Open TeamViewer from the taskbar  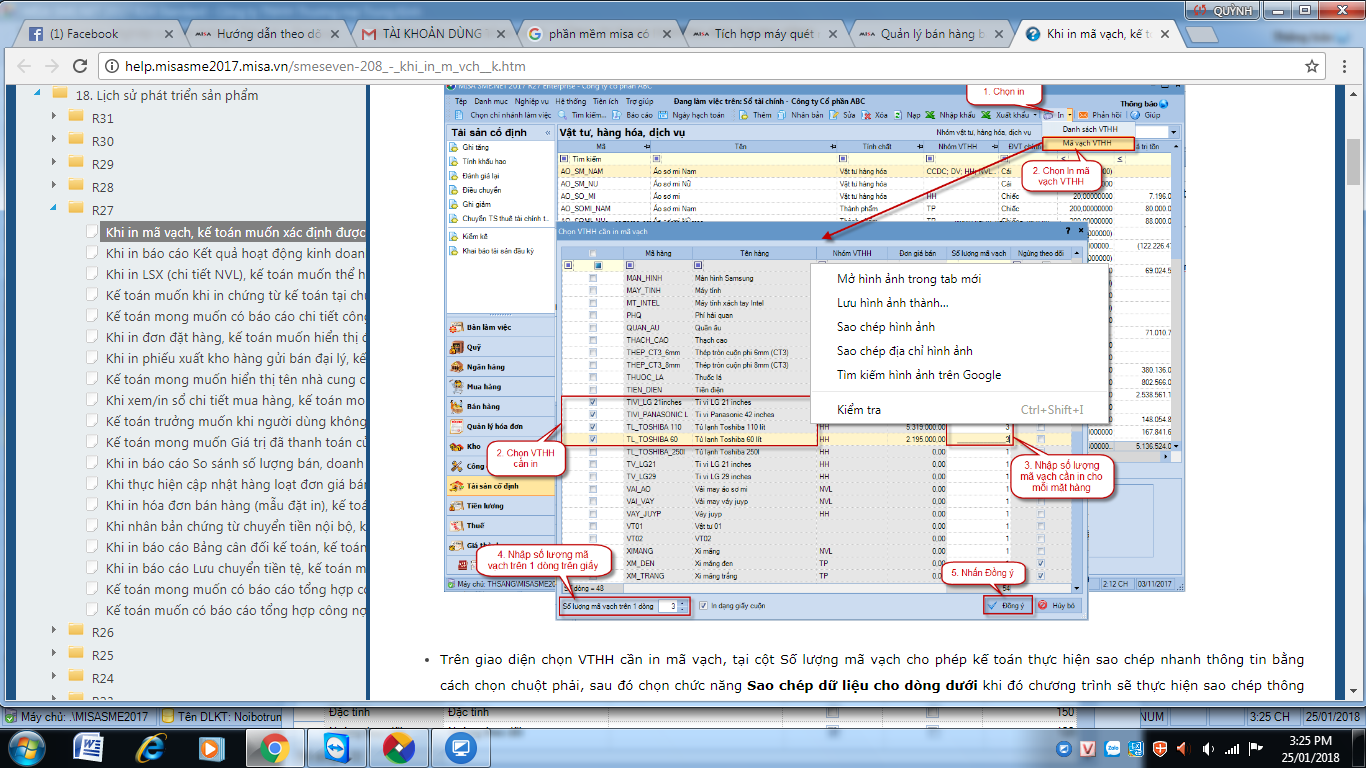(335, 747)
